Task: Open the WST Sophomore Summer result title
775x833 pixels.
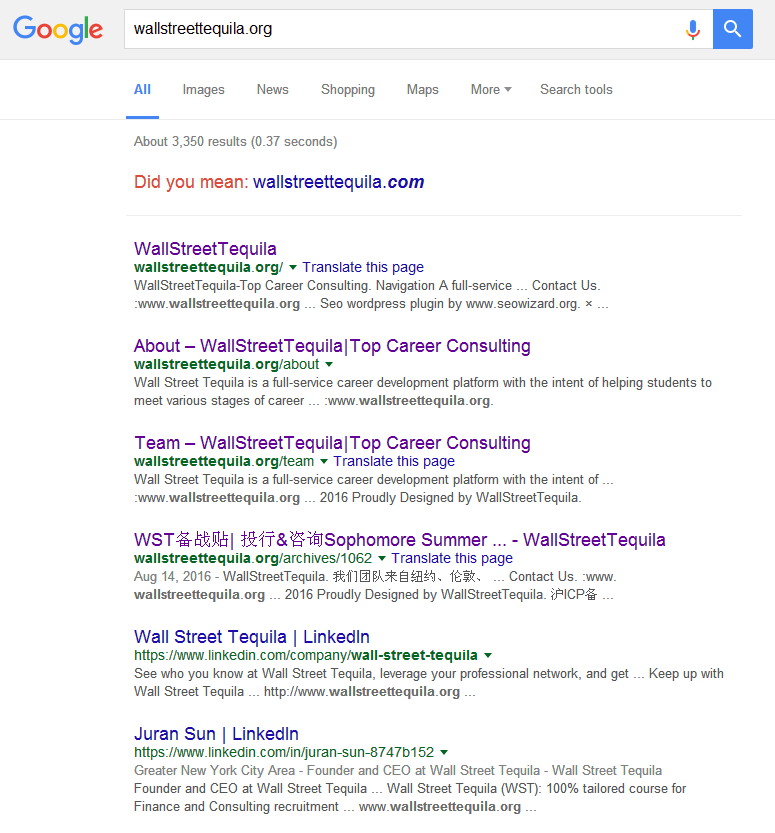Action: (399, 540)
